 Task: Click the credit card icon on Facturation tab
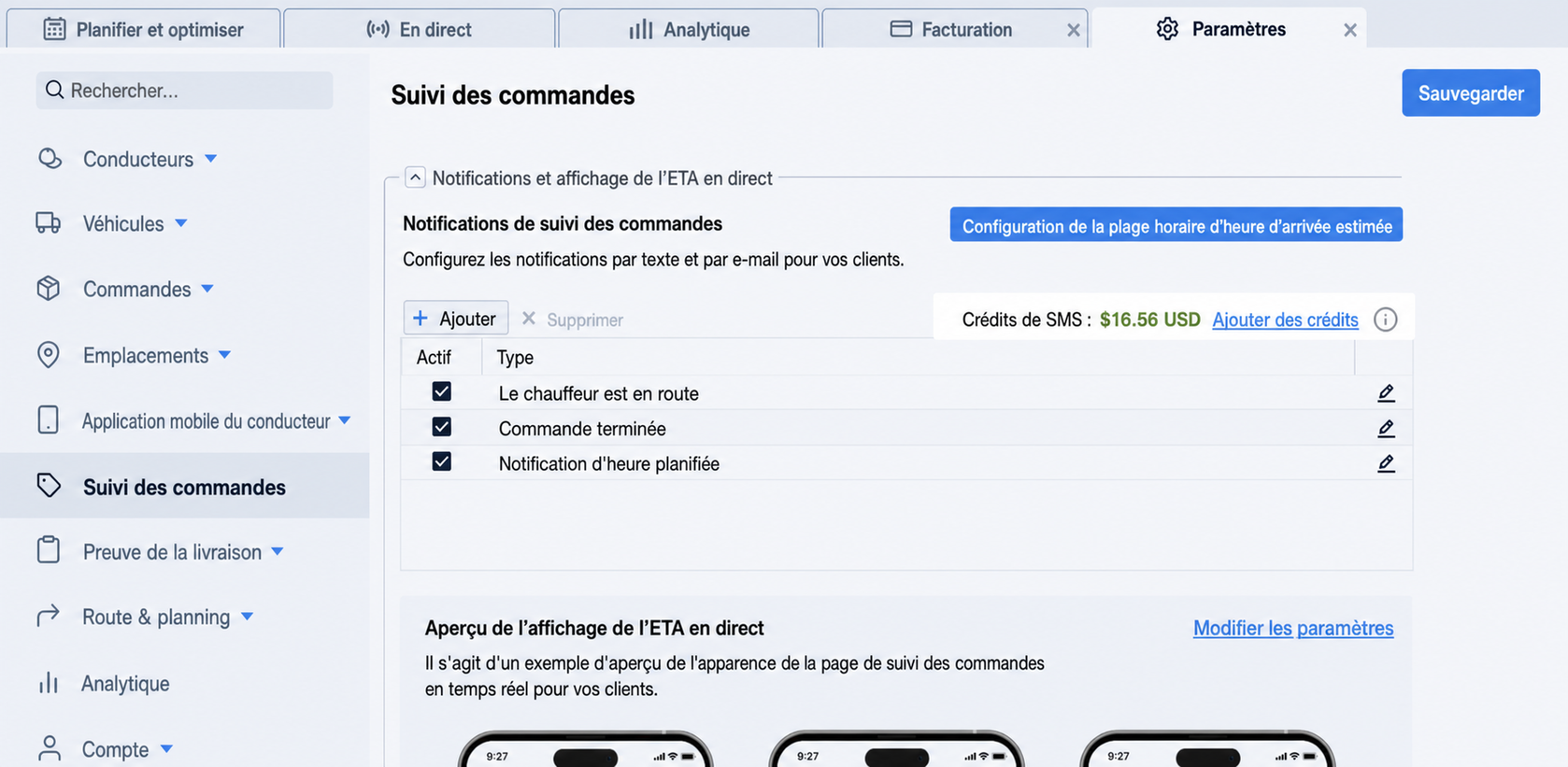(901, 29)
